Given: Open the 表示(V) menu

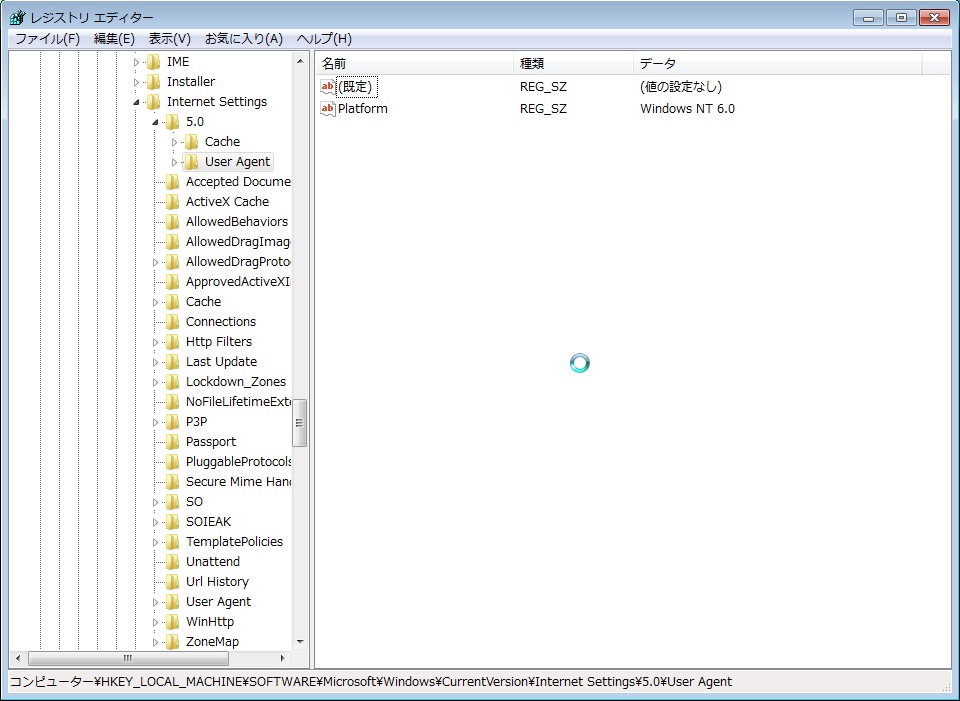Looking at the screenshot, I should [x=170, y=39].
